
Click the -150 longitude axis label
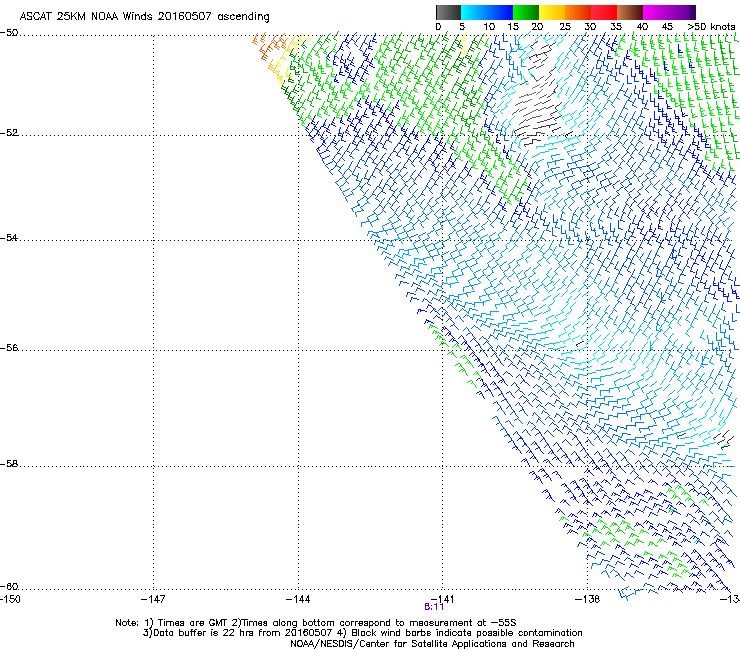[x=10, y=599]
